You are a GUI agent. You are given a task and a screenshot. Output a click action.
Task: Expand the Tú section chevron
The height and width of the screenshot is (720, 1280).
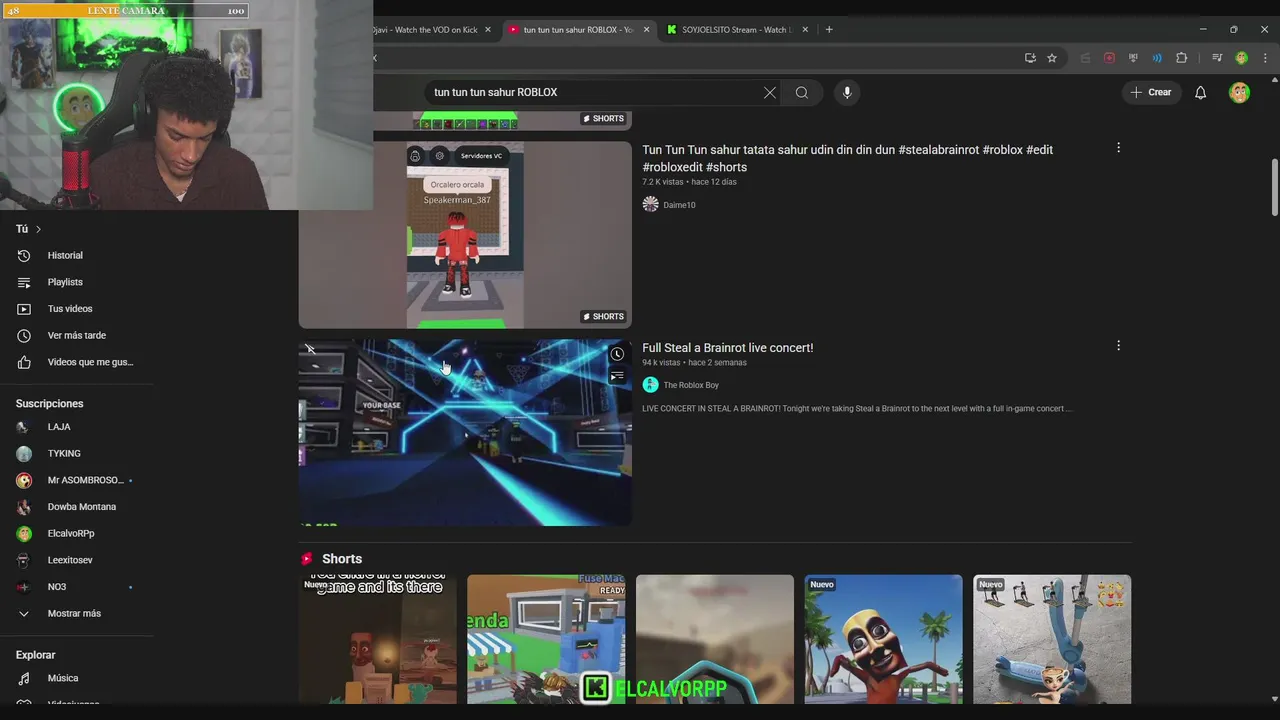click(38, 229)
